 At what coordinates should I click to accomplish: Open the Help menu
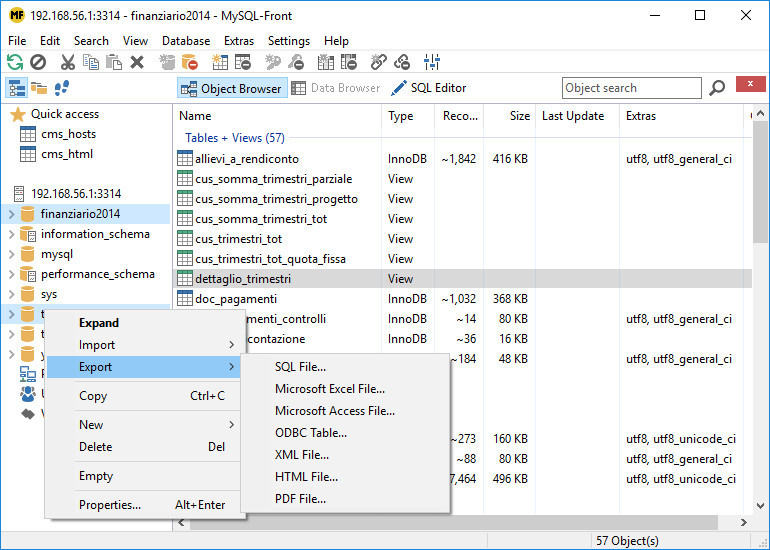(x=336, y=41)
